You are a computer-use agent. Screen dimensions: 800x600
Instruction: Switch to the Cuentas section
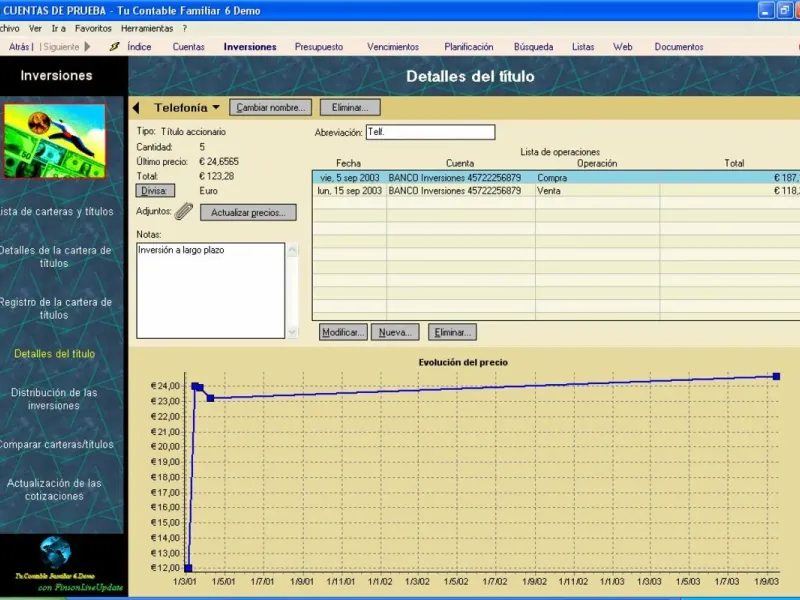point(188,46)
